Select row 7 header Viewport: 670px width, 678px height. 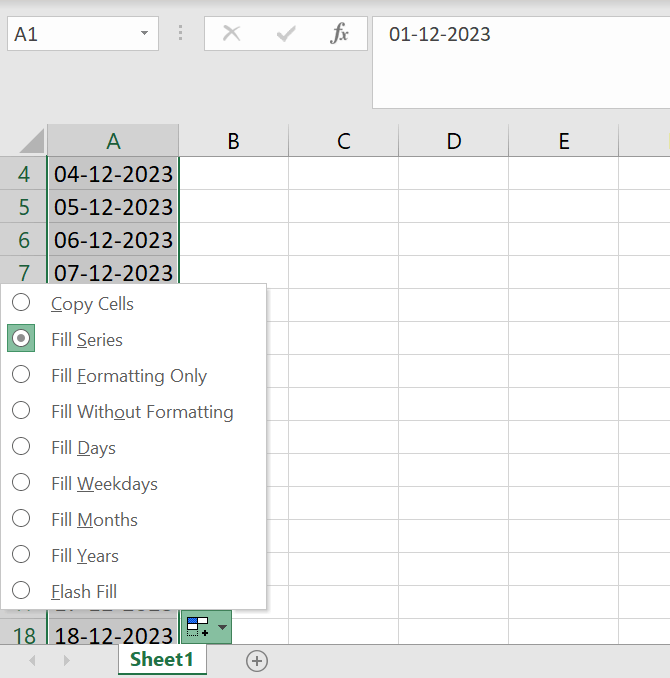point(23,270)
